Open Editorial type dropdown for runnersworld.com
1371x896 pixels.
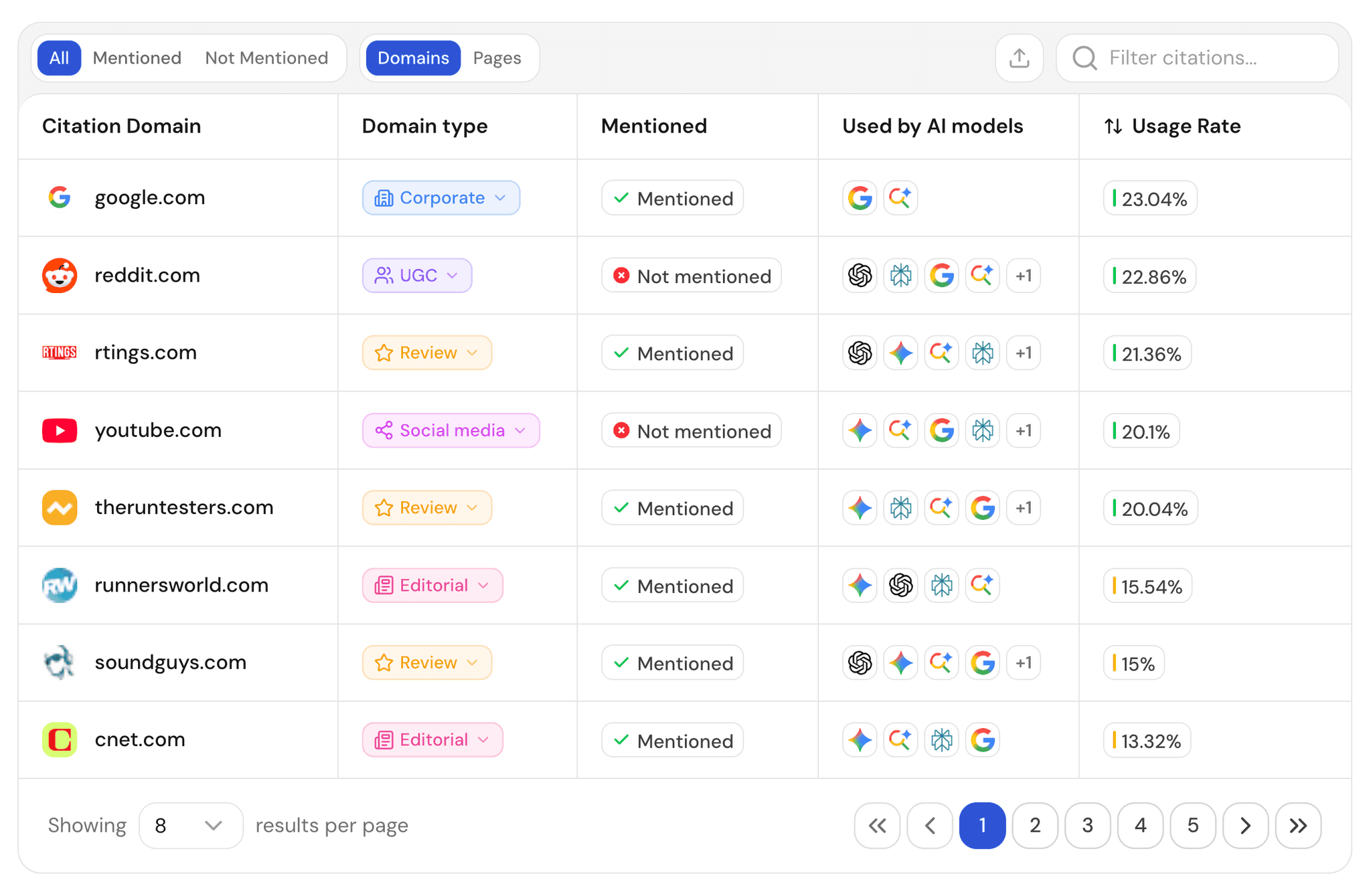click(x=432, y=586)
